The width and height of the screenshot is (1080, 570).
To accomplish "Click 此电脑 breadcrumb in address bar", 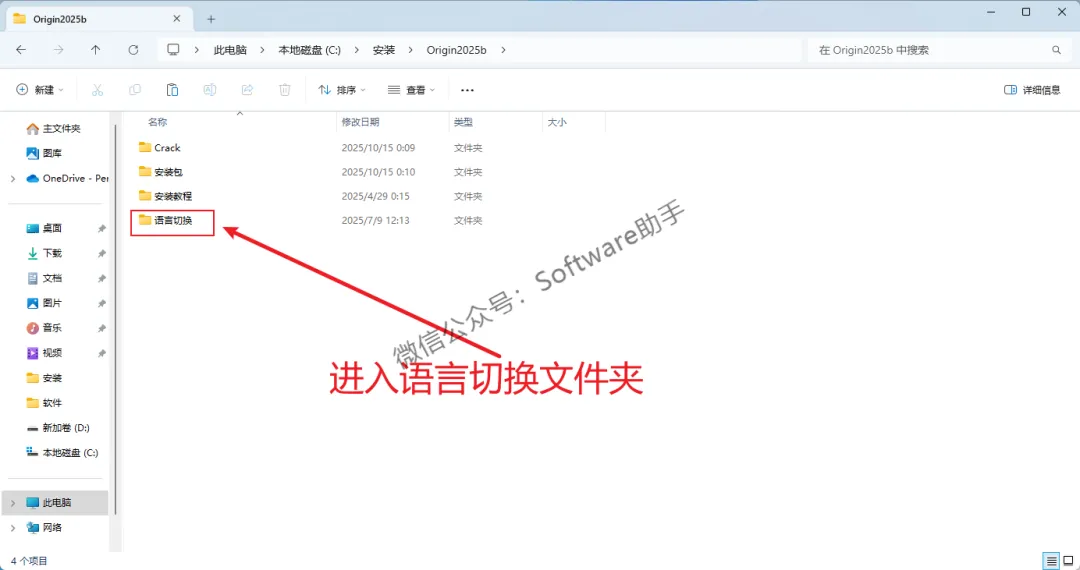I will (230, 50).
